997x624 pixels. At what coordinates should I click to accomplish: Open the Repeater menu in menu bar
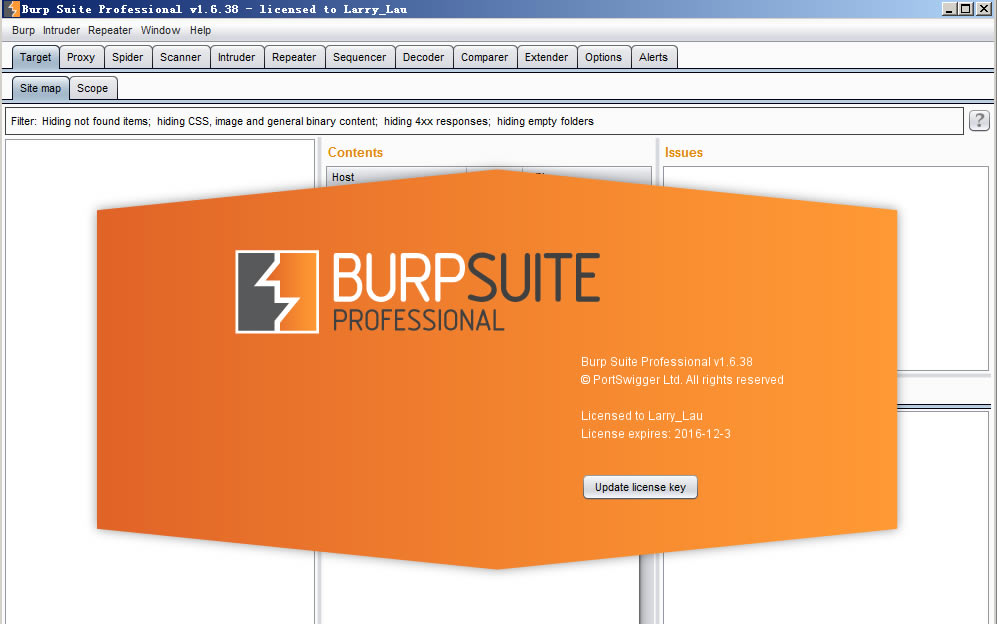point(110,30)
